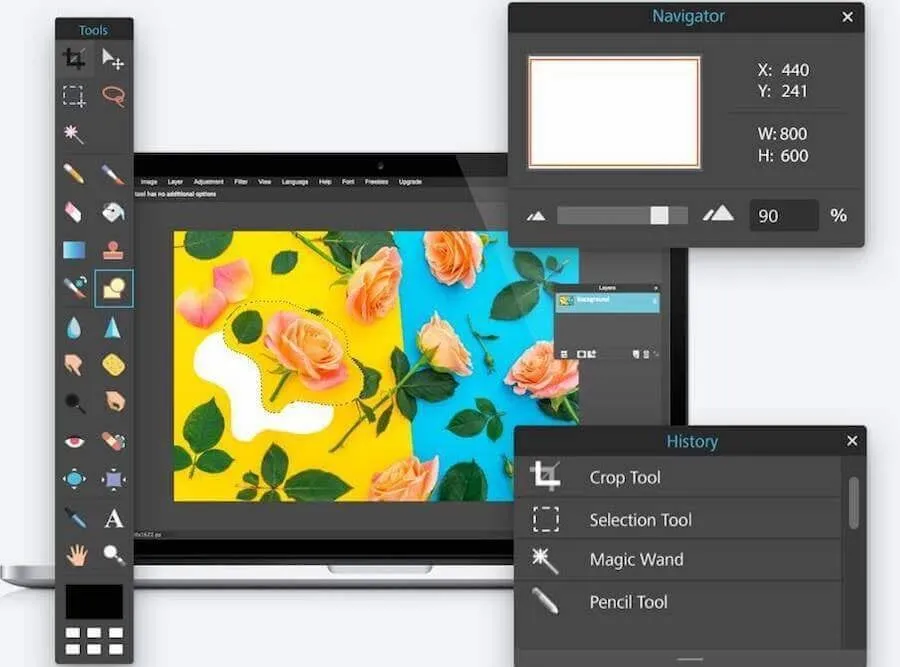Open the Adjustment menu
This screenshot has width=900, height=667.
(209, 182)
